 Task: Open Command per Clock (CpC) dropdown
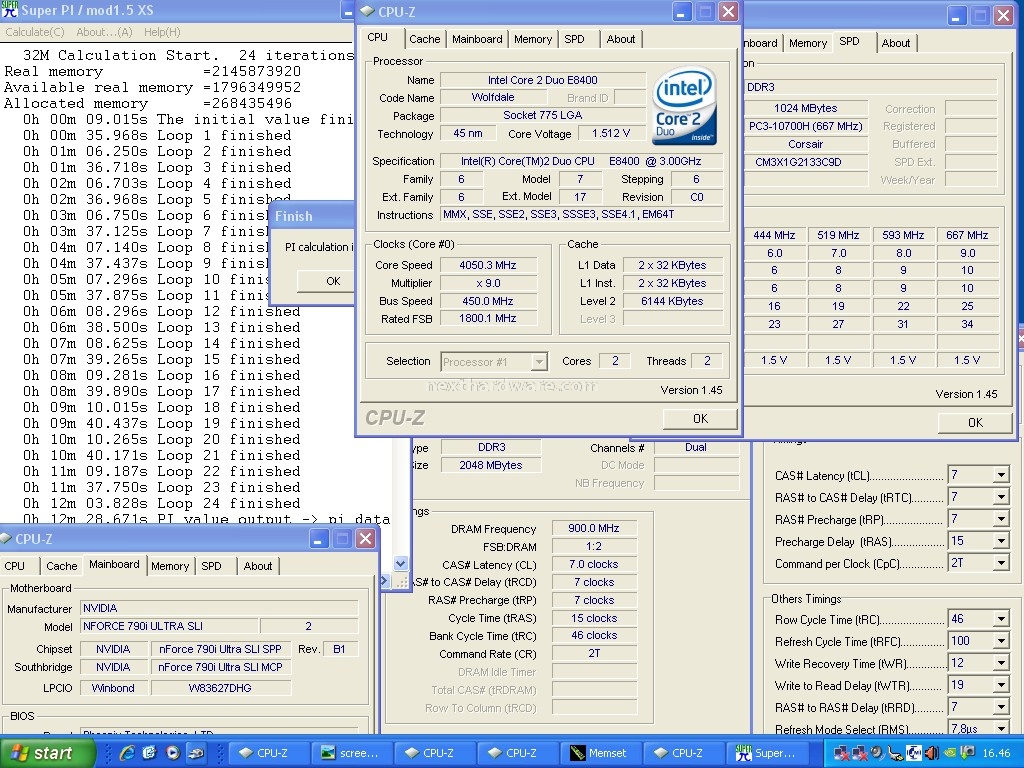pos(1001,563)
